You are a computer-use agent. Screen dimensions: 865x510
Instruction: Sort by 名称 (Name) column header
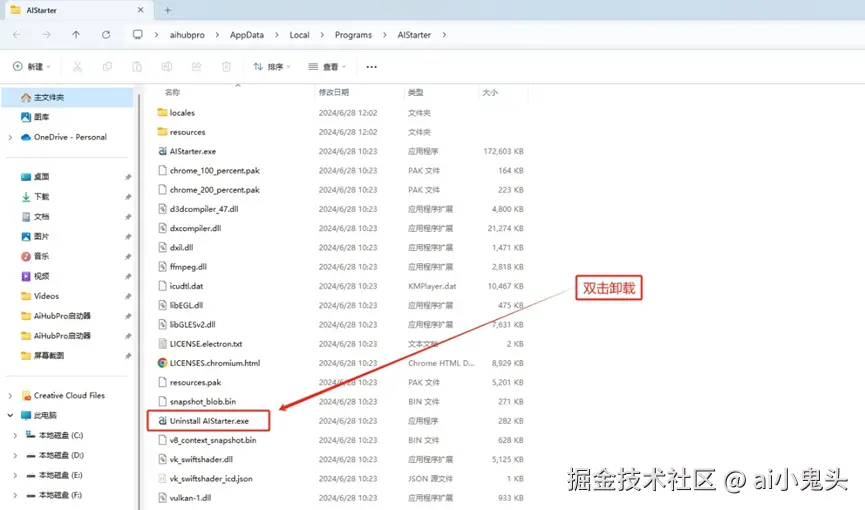(x=172, y=92)
